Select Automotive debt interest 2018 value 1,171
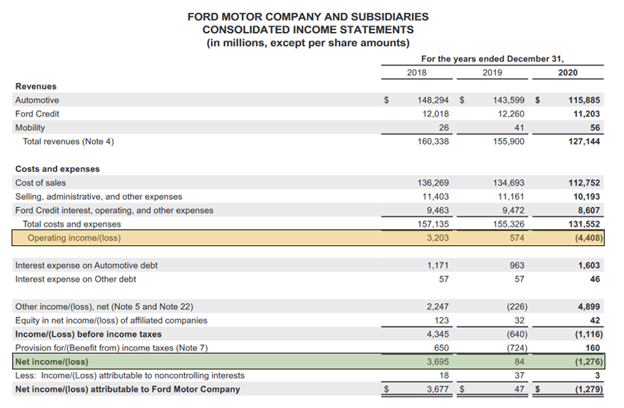This screenshot has width=624, height=408. click(438, 265)
